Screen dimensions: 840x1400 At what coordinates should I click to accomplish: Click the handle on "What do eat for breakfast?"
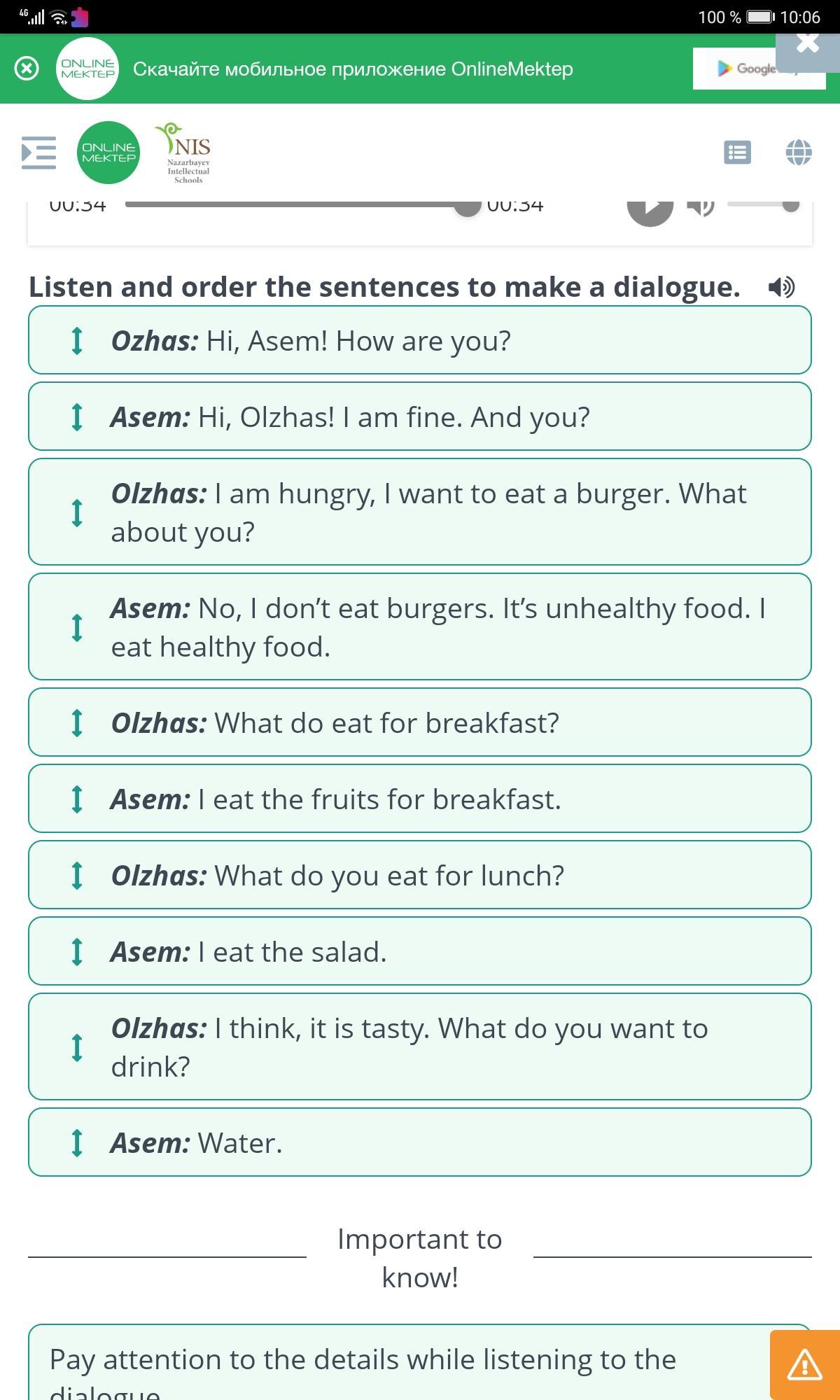[x=77, y=723]
